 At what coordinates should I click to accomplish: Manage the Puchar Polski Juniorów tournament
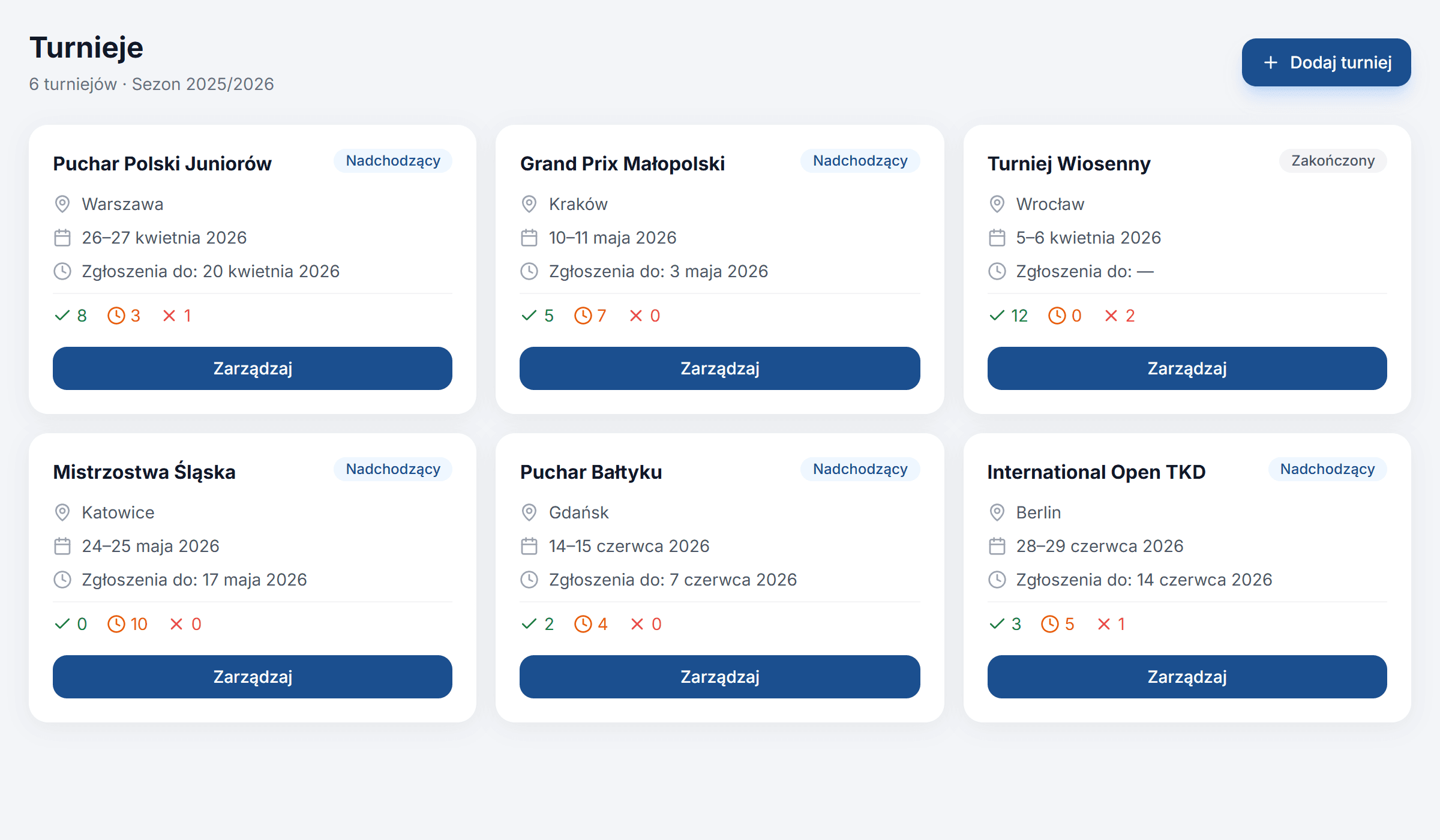coord(253,368)
